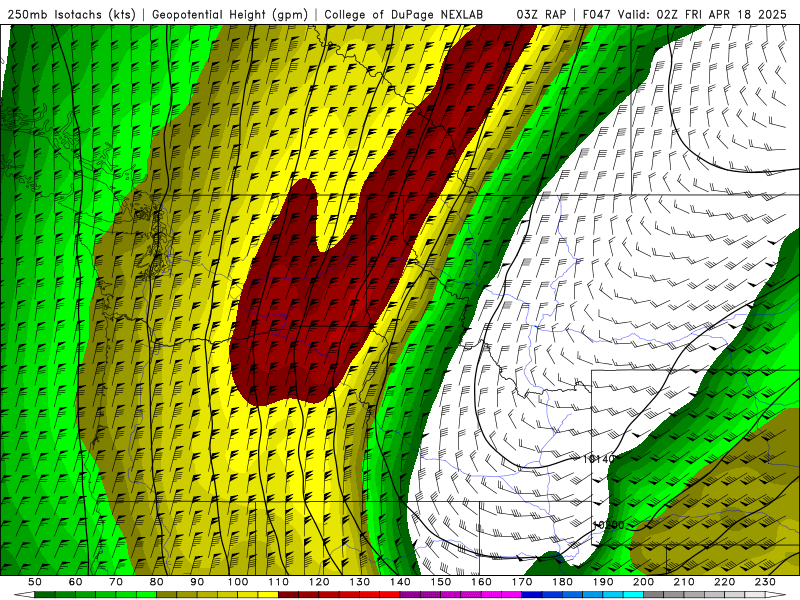
Task: Click the 120 value on the color scale
Action: pyautogui.click(x=319, y=582)
